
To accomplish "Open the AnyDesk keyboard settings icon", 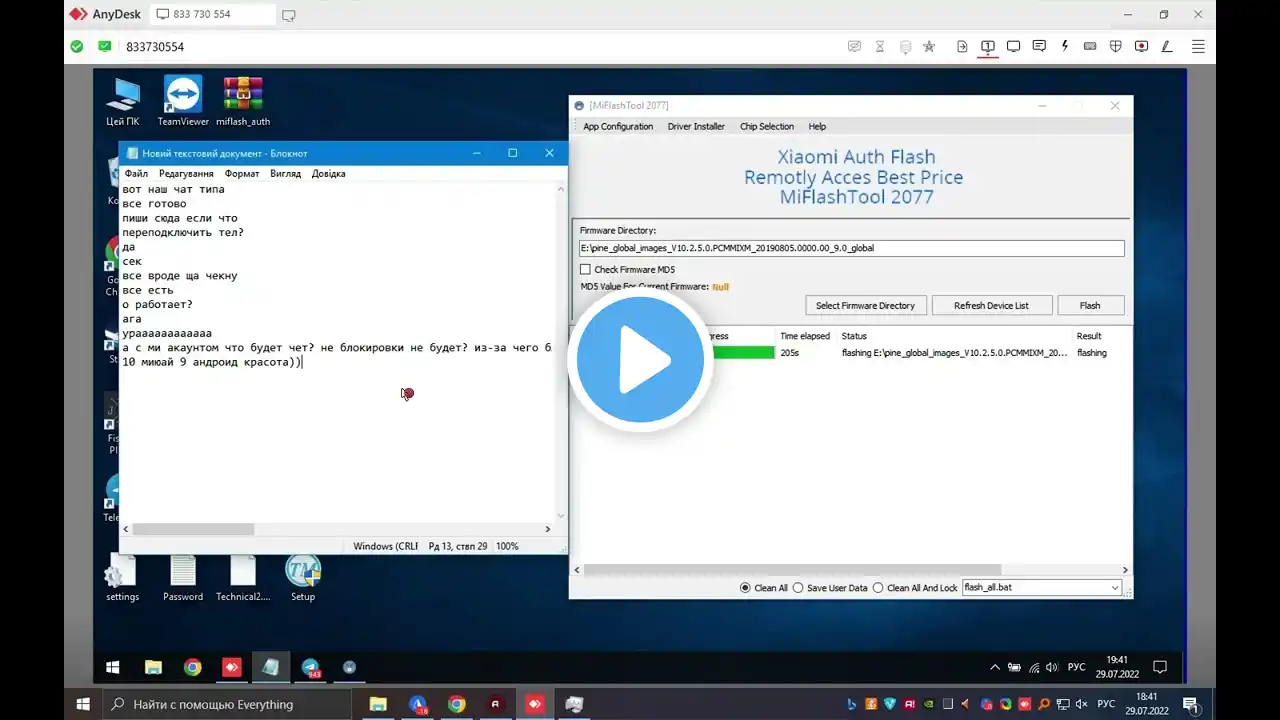I will point(1090,46).
